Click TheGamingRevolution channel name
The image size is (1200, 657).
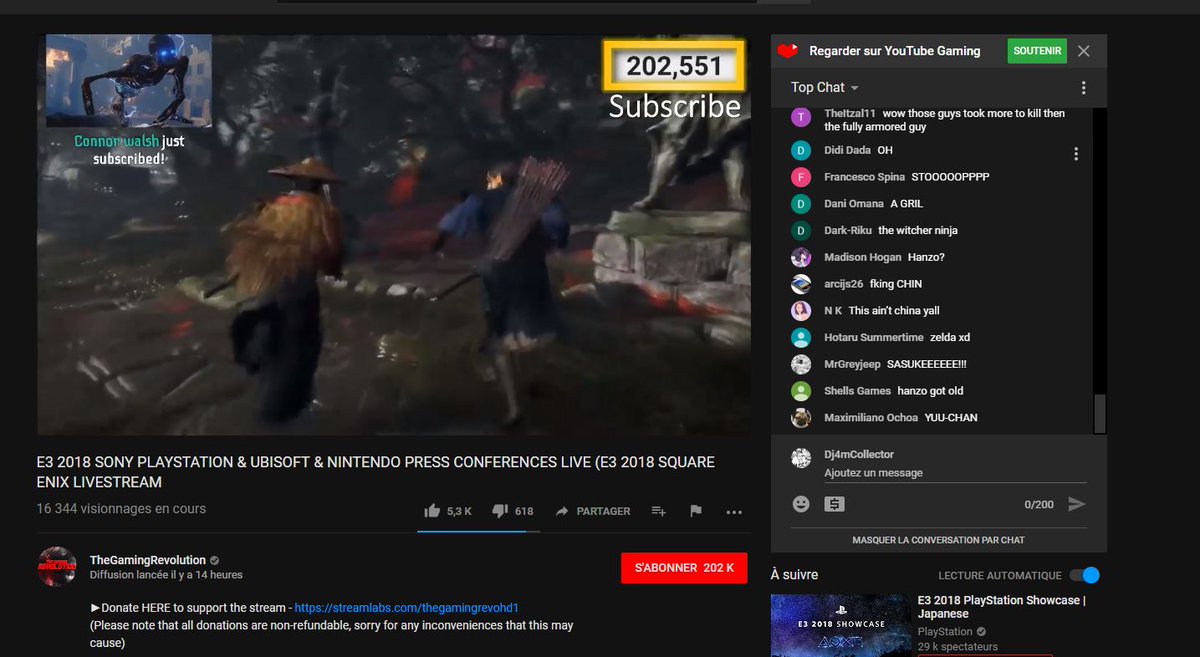[x=147, y=560]
